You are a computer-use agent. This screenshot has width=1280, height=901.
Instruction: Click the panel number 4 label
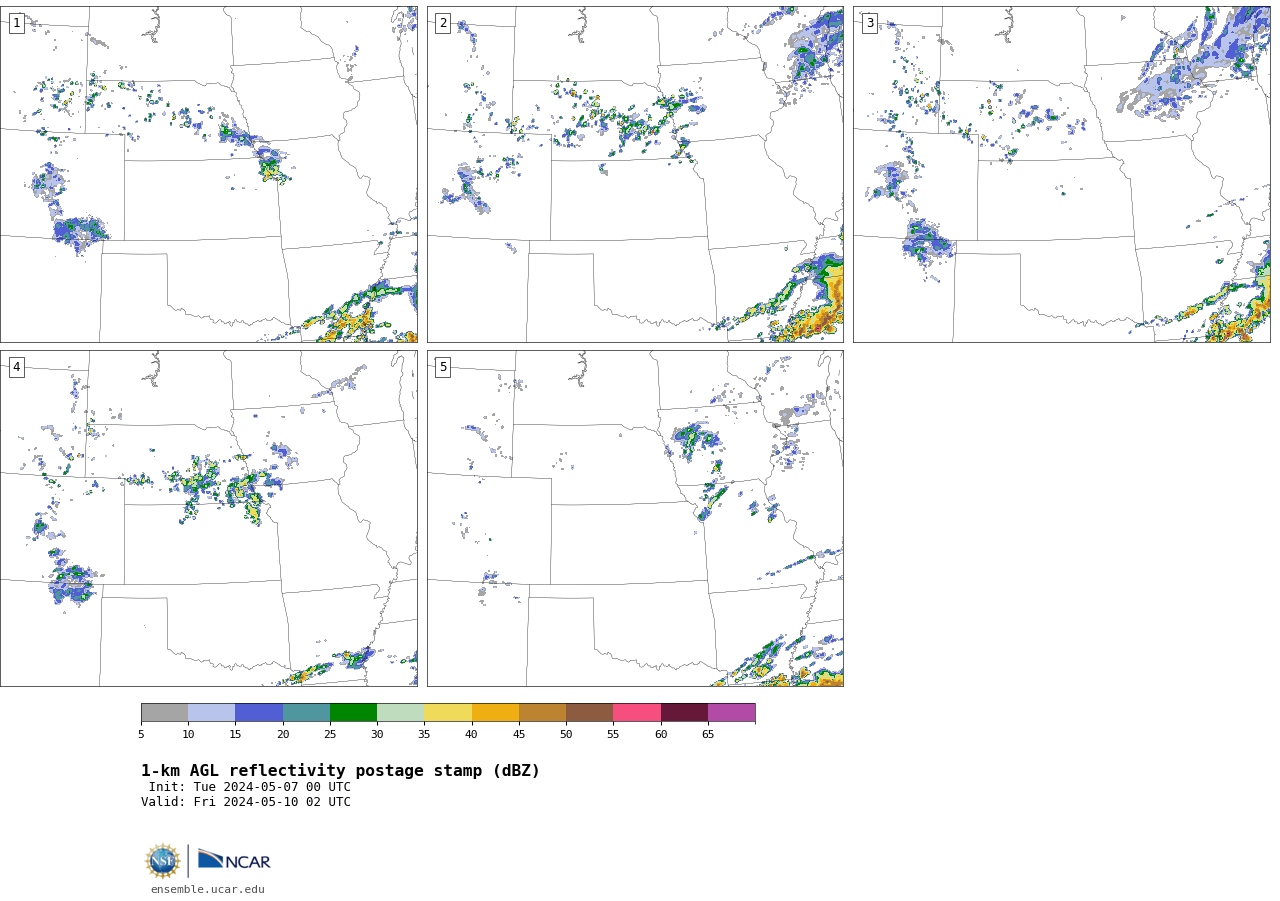point(16,367)
